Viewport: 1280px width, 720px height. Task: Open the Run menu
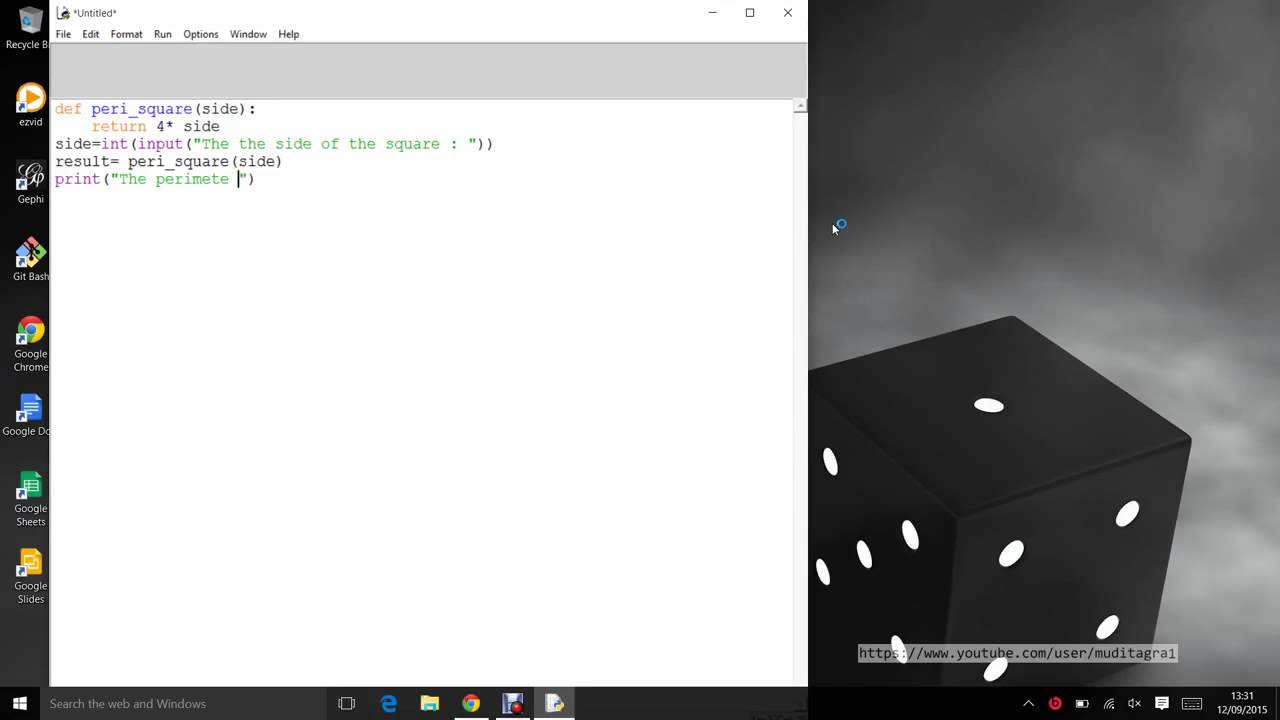click(162, 34)
